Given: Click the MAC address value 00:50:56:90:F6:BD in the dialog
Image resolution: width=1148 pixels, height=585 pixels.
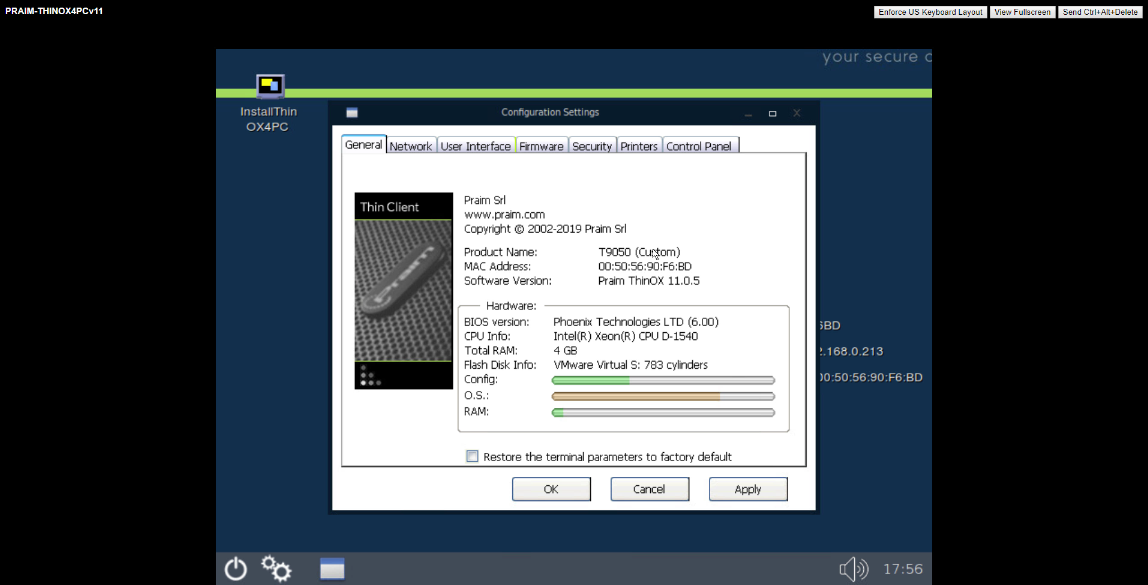Looking at the screenshot, I should click(x=645, y=267).
